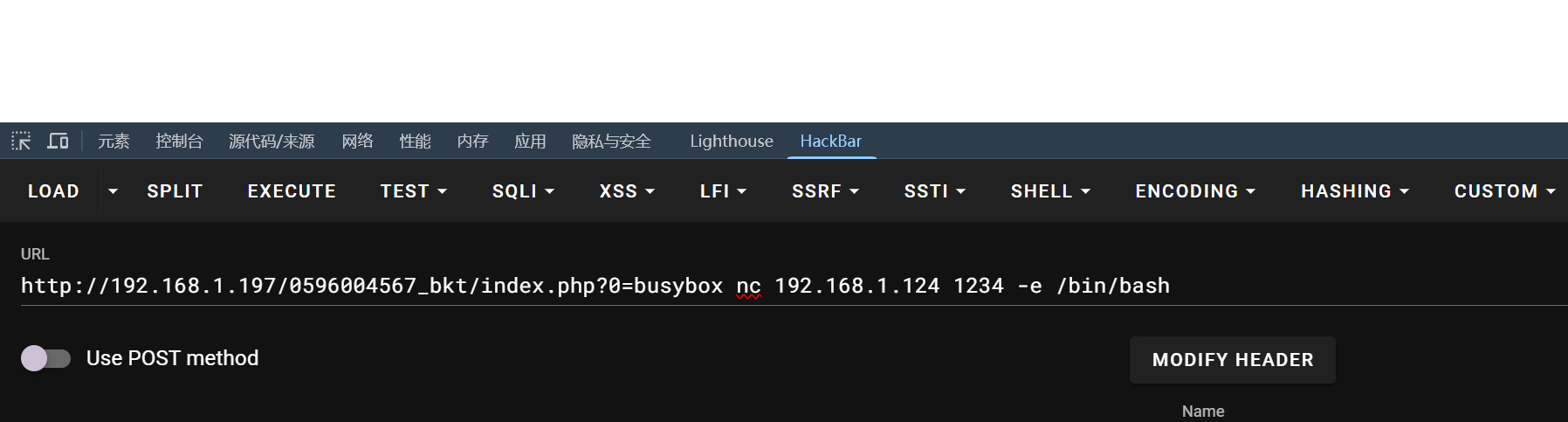Activate the inspect element picker icon
This screenshot has width=1568, height=422.
[21, 141]
